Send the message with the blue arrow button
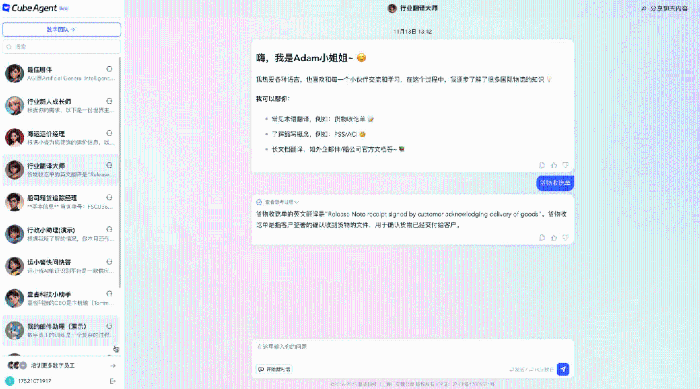Image resolution: width=700 pixels, height=389 pixels. click(563, 369)
